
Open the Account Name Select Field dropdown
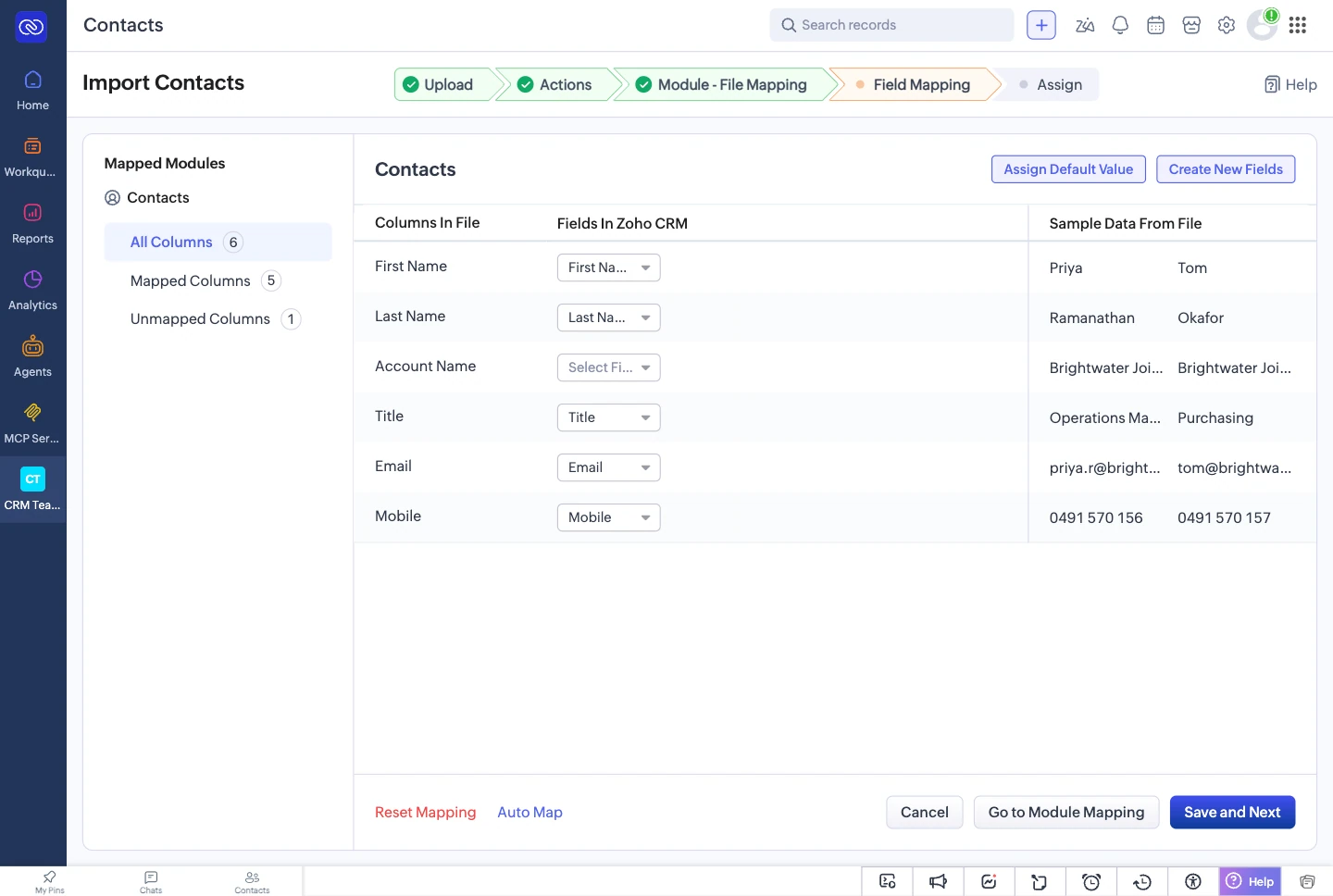click(608, 367)
